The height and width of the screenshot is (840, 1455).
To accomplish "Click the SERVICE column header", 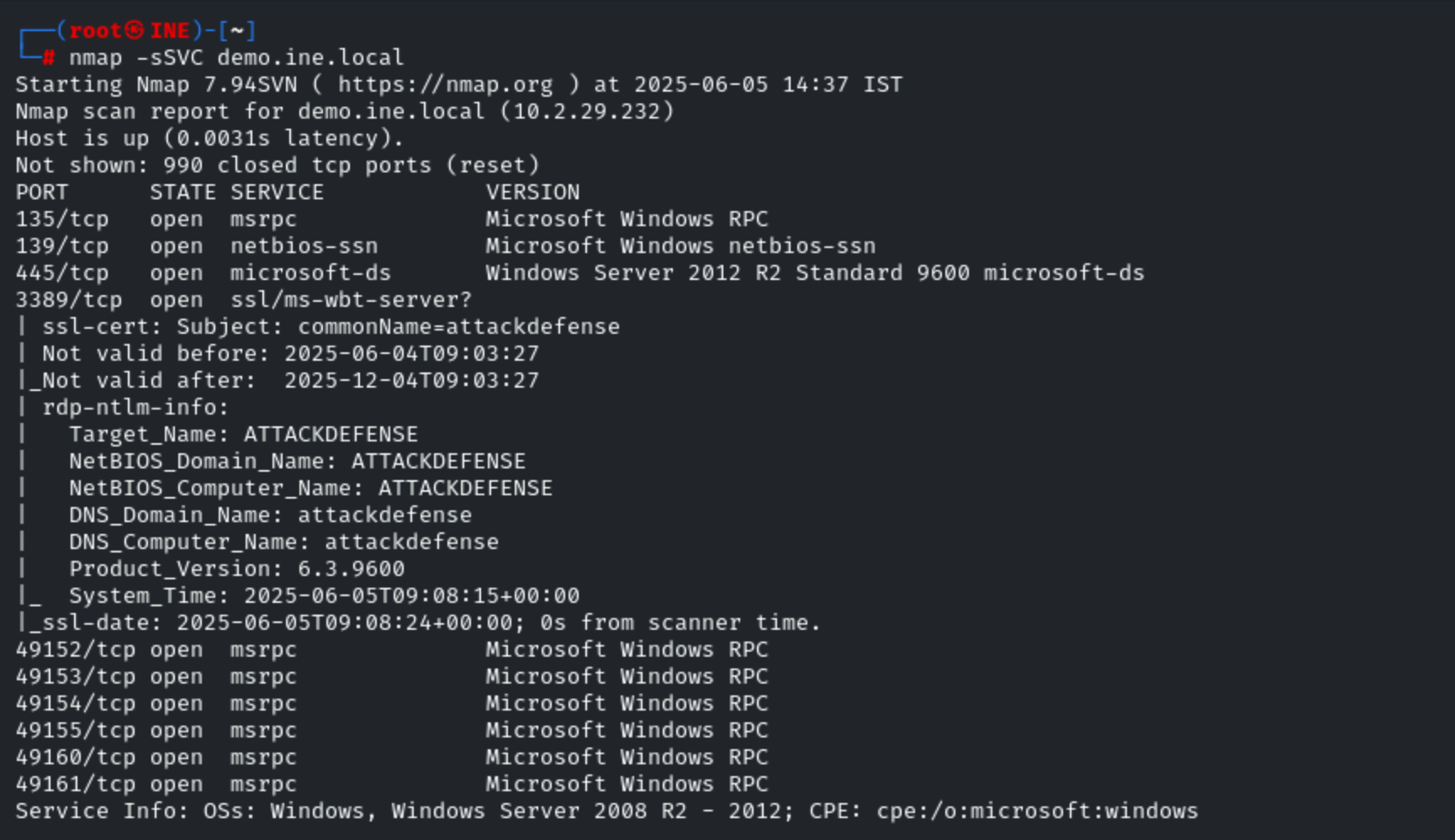I will point(277,193).
